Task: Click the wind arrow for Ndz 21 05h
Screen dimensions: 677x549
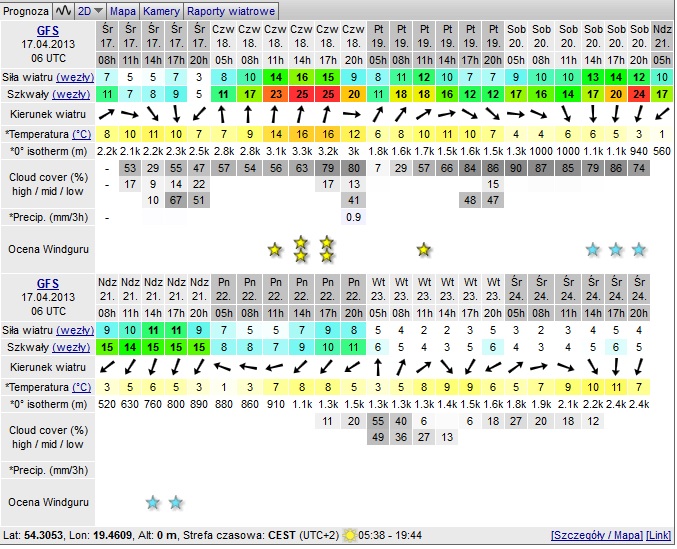Action: (x=662, y=114)
